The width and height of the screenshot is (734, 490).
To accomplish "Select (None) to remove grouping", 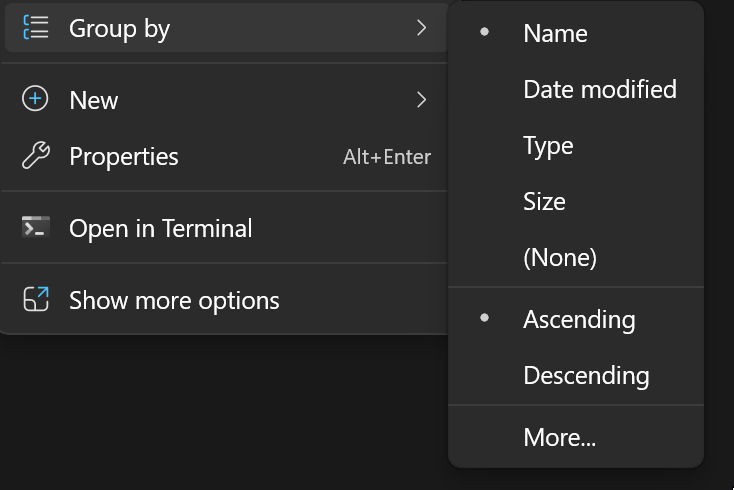I will pyautogui.click(x=559, y=257).
